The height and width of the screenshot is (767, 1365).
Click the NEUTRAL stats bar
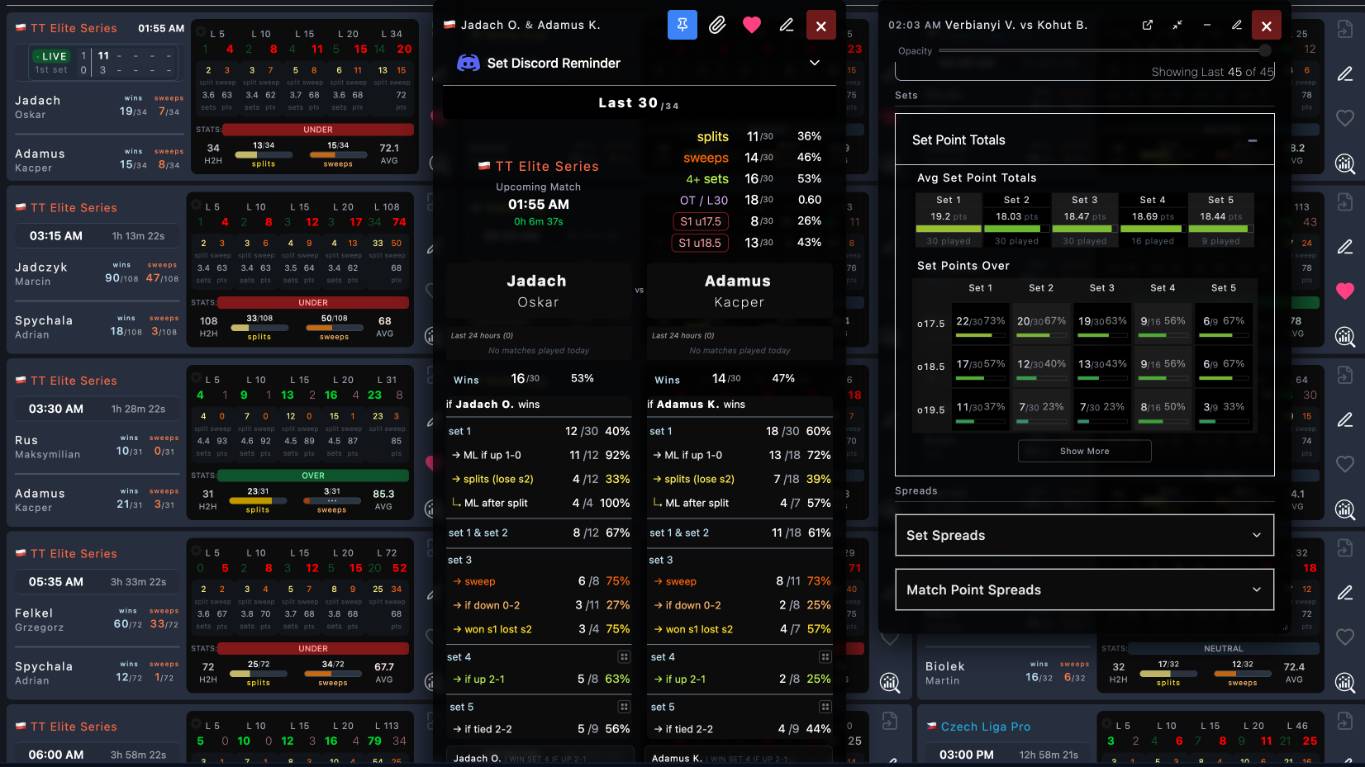pyautogui.click(x=1223, y=649)
